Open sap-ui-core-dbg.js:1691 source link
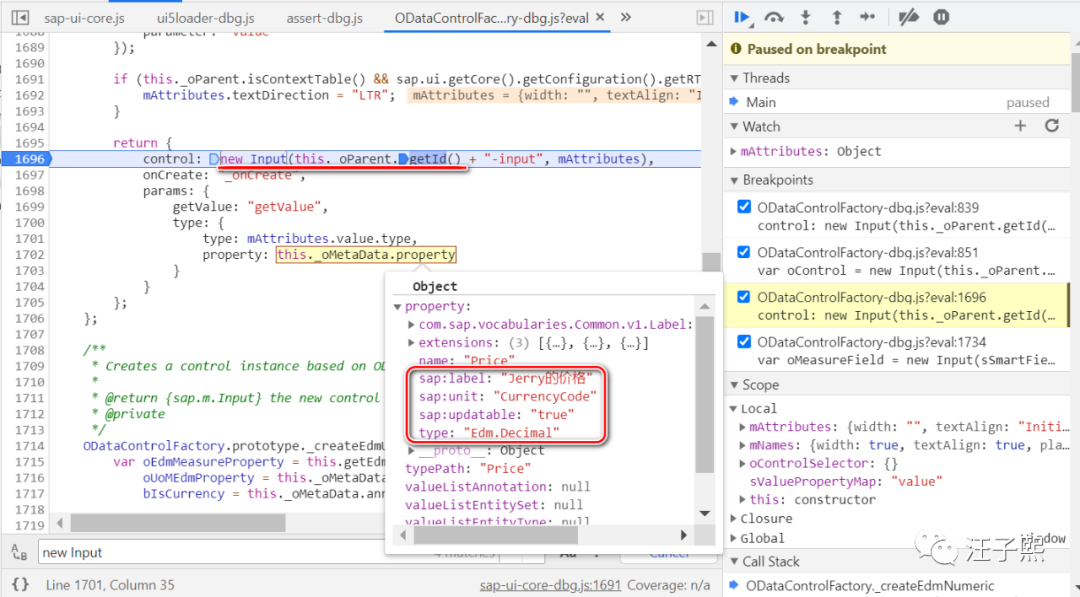1080x597 pixels. coord(550,585)
